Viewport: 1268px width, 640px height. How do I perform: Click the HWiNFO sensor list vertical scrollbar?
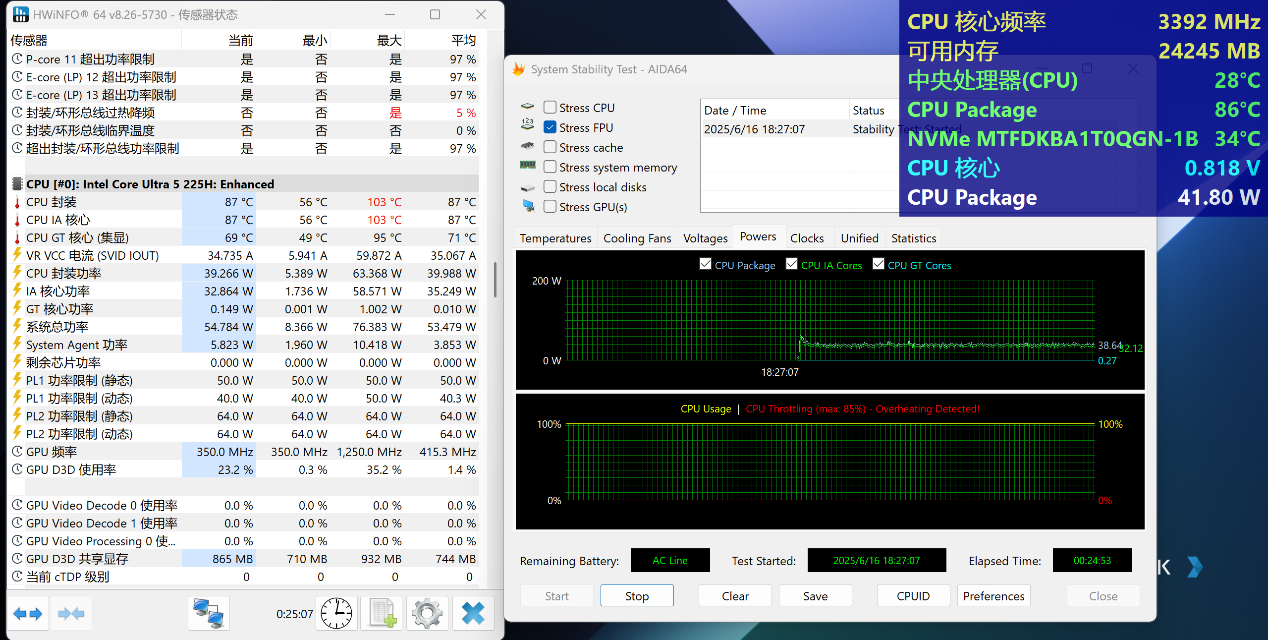495,280
